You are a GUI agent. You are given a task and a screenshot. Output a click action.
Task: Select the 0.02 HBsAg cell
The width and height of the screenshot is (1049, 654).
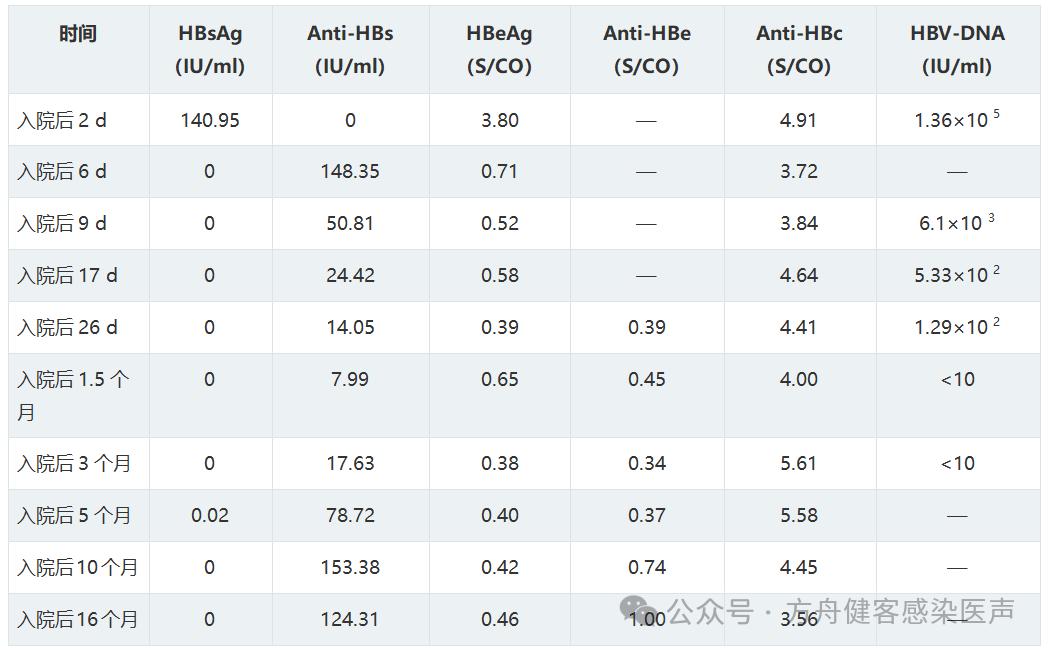click(210, 516)
